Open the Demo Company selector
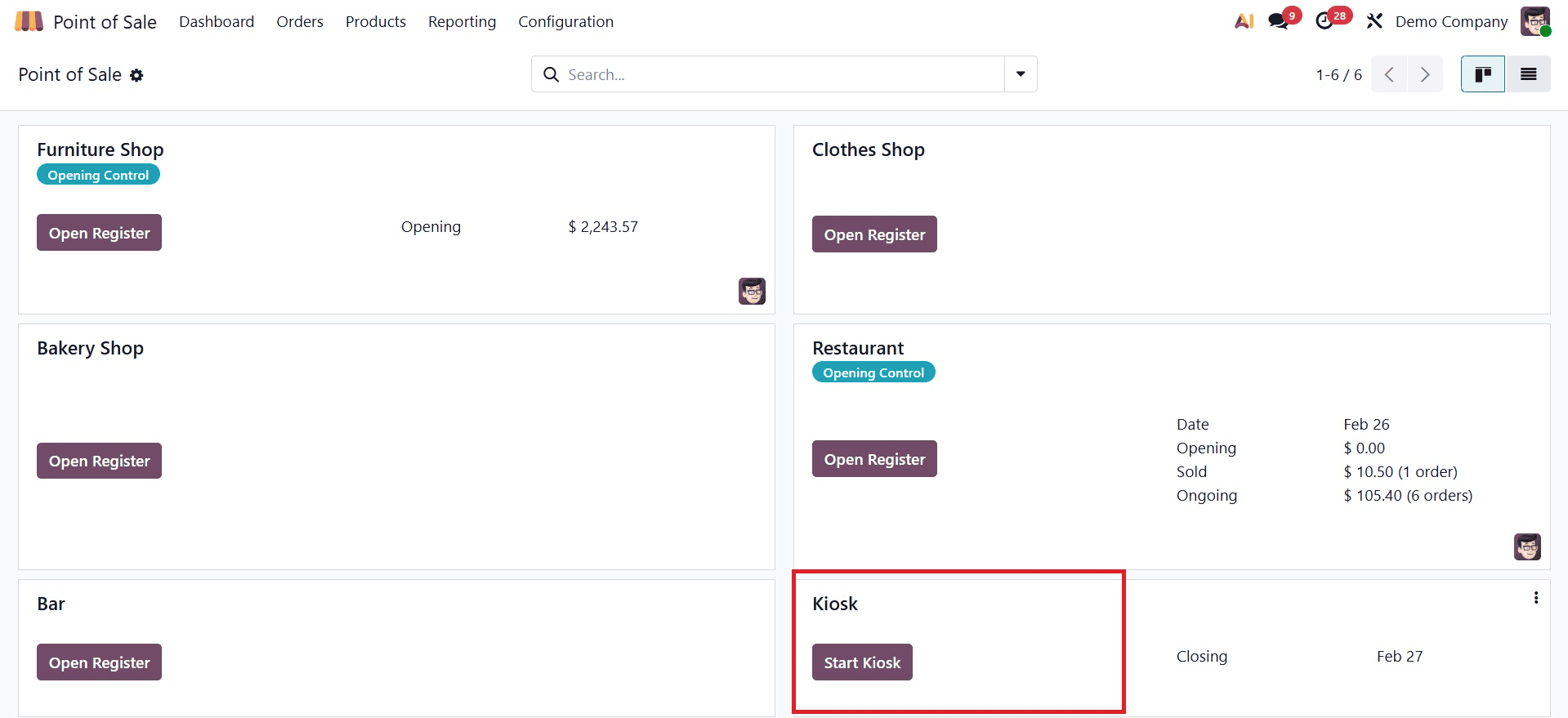This screenshot has width=1568, height=718. click(x=1450, y=20)
